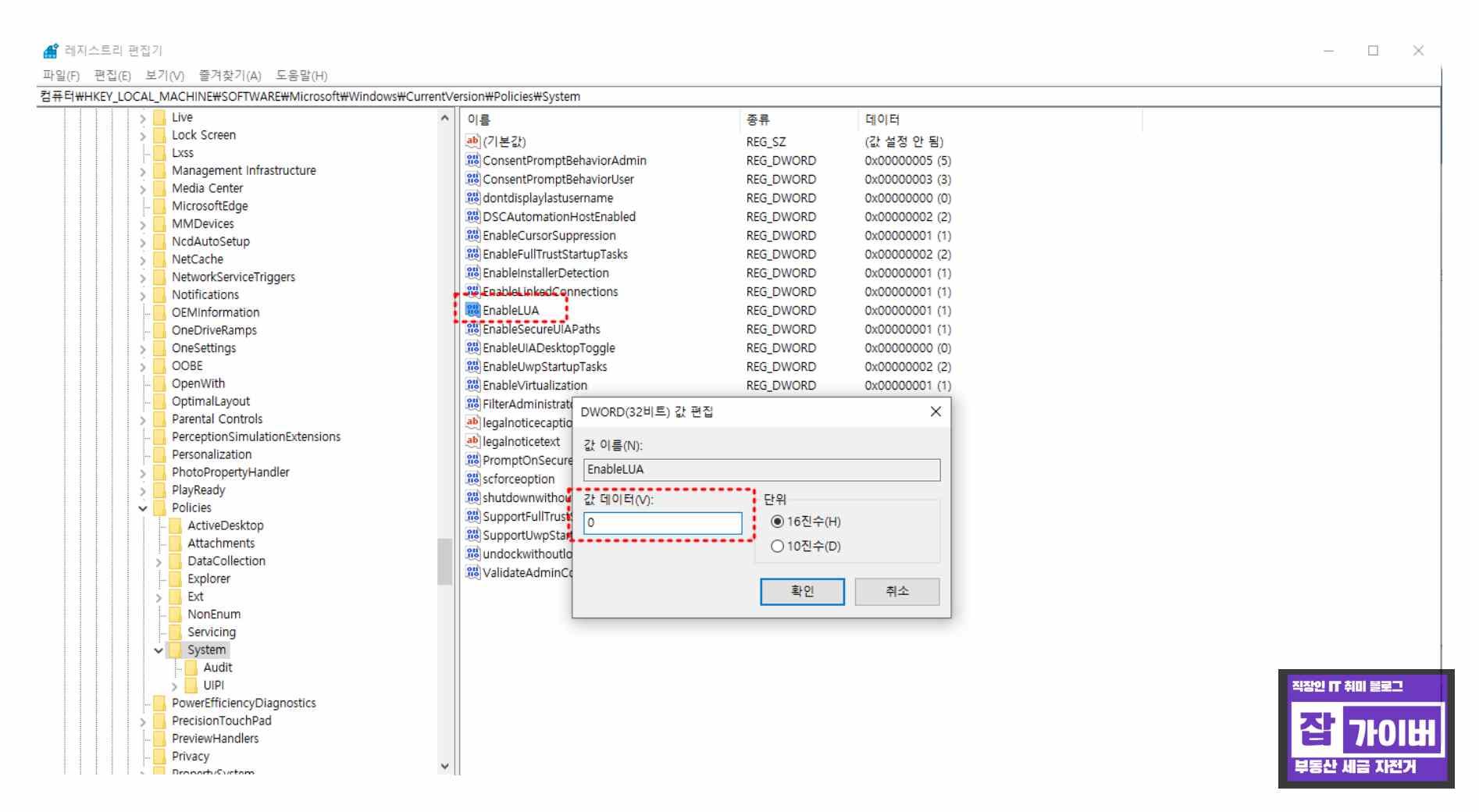This screenshot has height=812, width=1479.
Task: Click the System folder icon in tree
Action: point(175,650)
